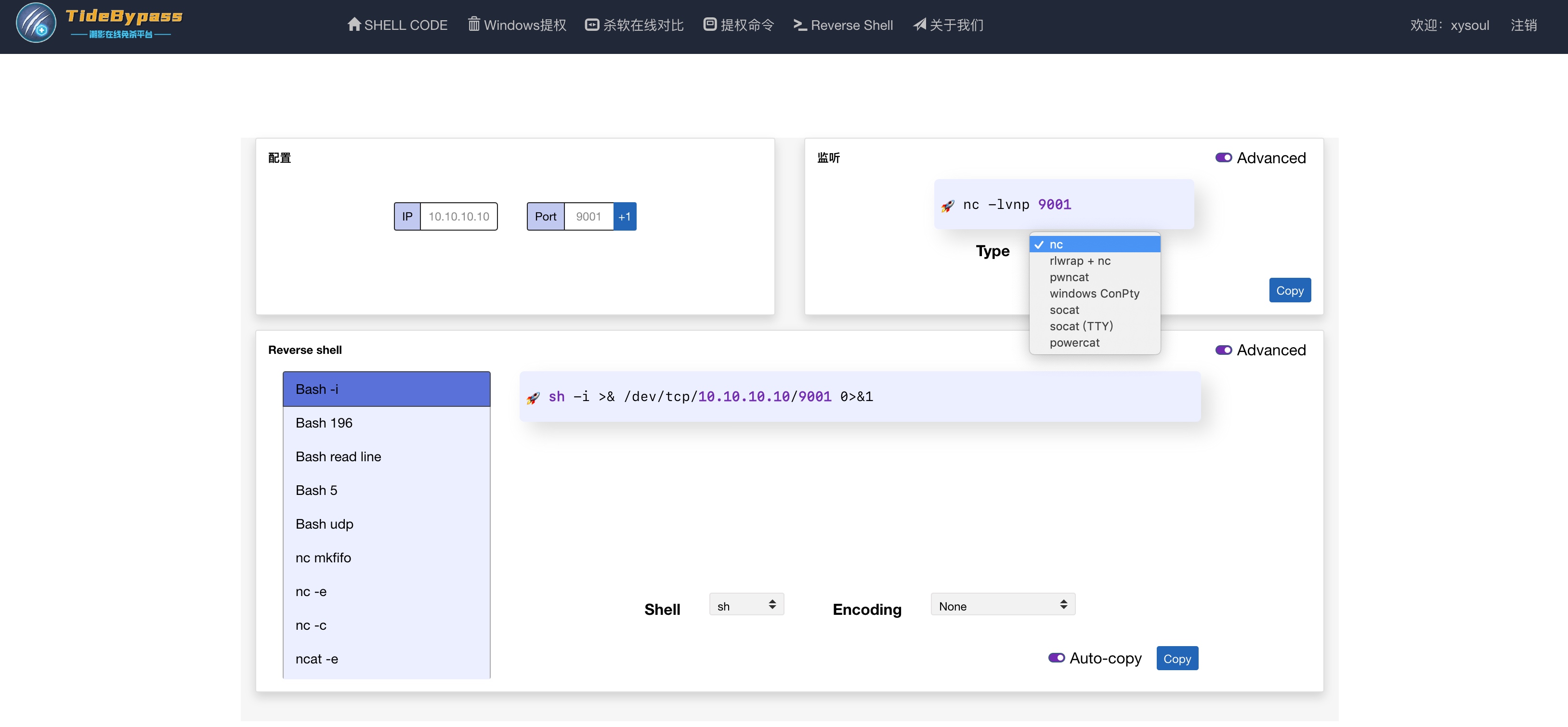This screenshot has width=1568, height=727.
Task: Click the paper plane 关于我们 icon
Action: click(x=919, y=25)
